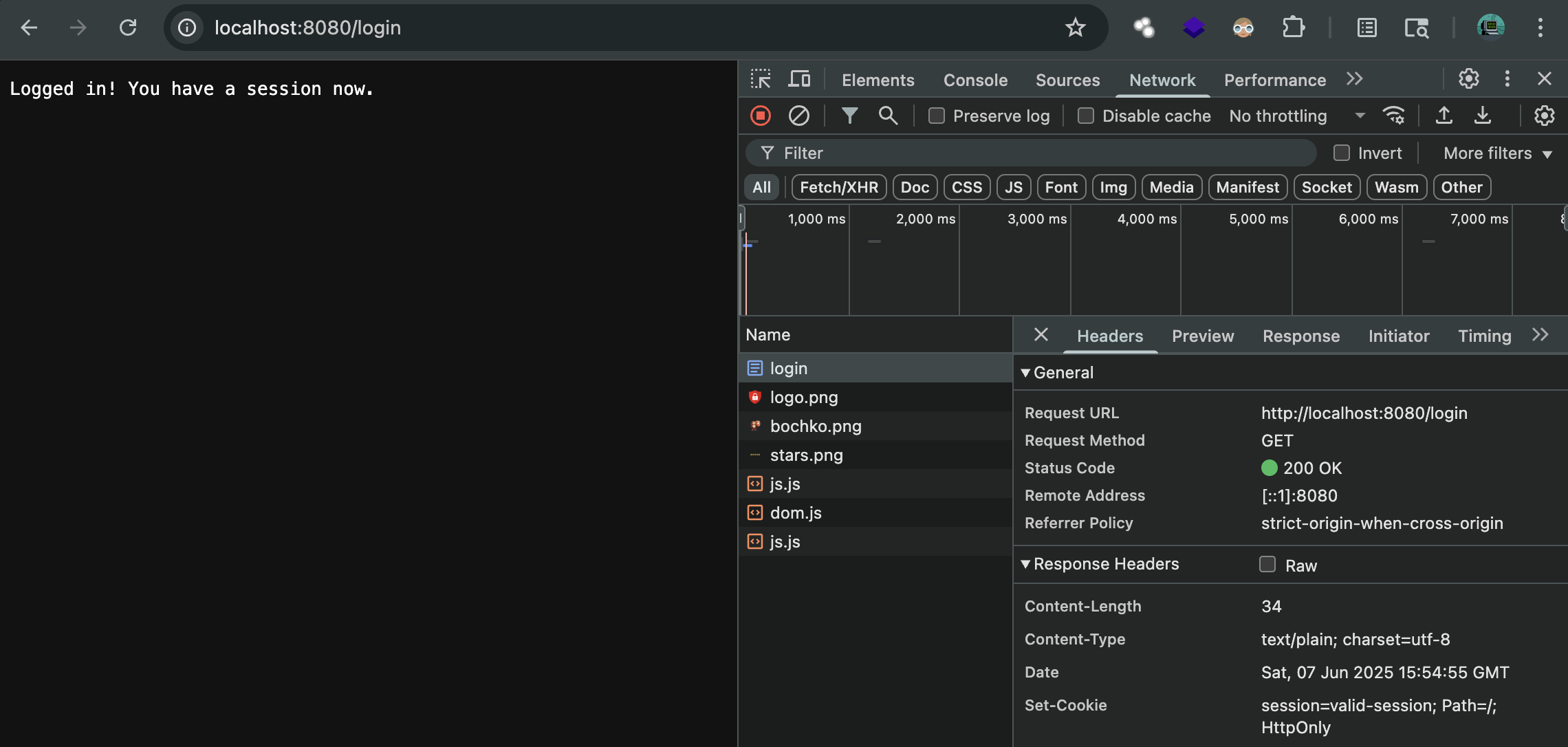
Task: Go forward in browser history
Action: click(x=78, y=28)
